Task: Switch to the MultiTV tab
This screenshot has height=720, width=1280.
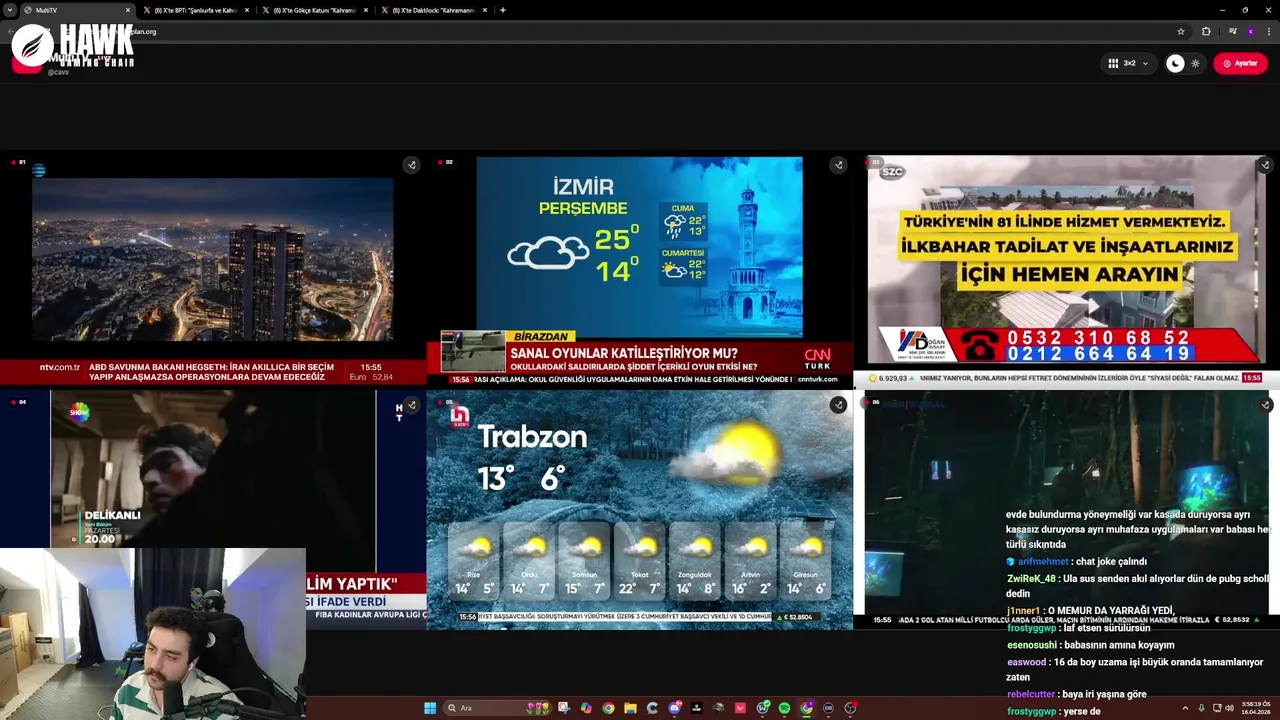Action: [77, 10]
